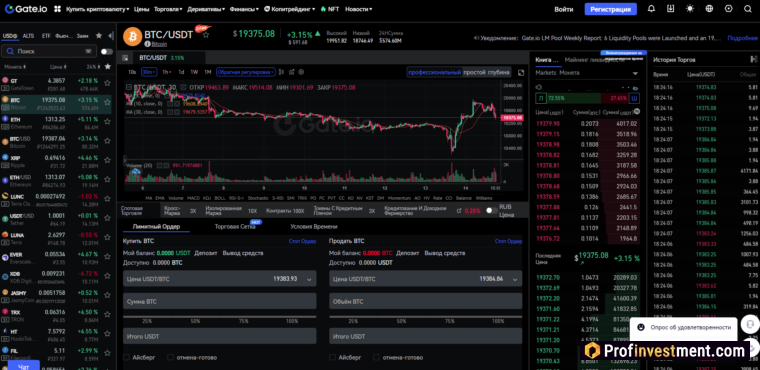Open chart settings gear icon in toolbar
The width and height of the screenshot is (760, 370).
point(301,72)
